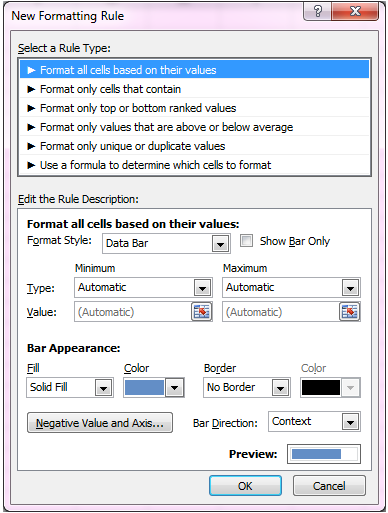
Task: Enable the Show Bar Only checkbox
Action: [247, 241]
